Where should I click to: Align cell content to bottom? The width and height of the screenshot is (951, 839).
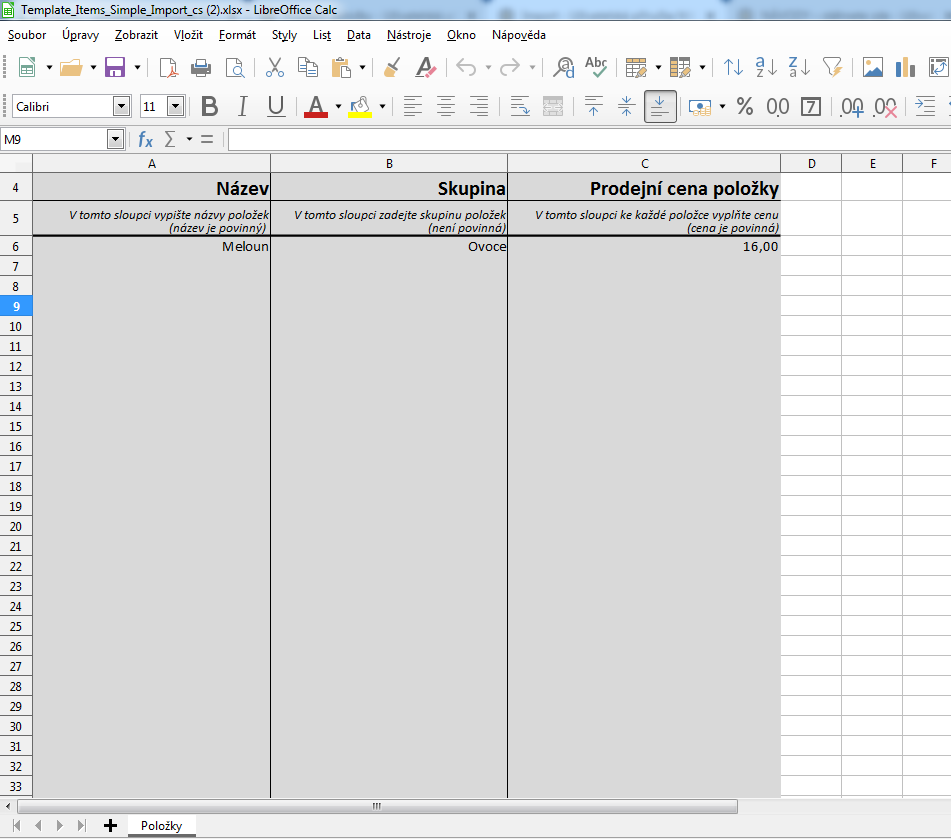(660, 107)
